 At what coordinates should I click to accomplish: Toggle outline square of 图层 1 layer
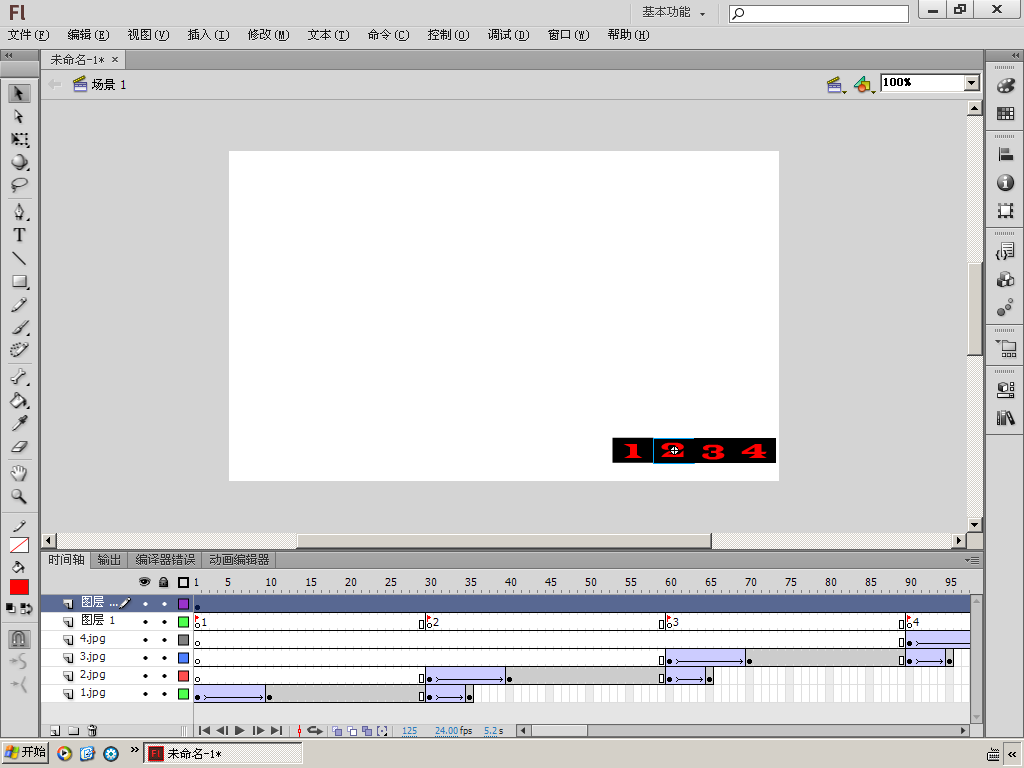184,622
